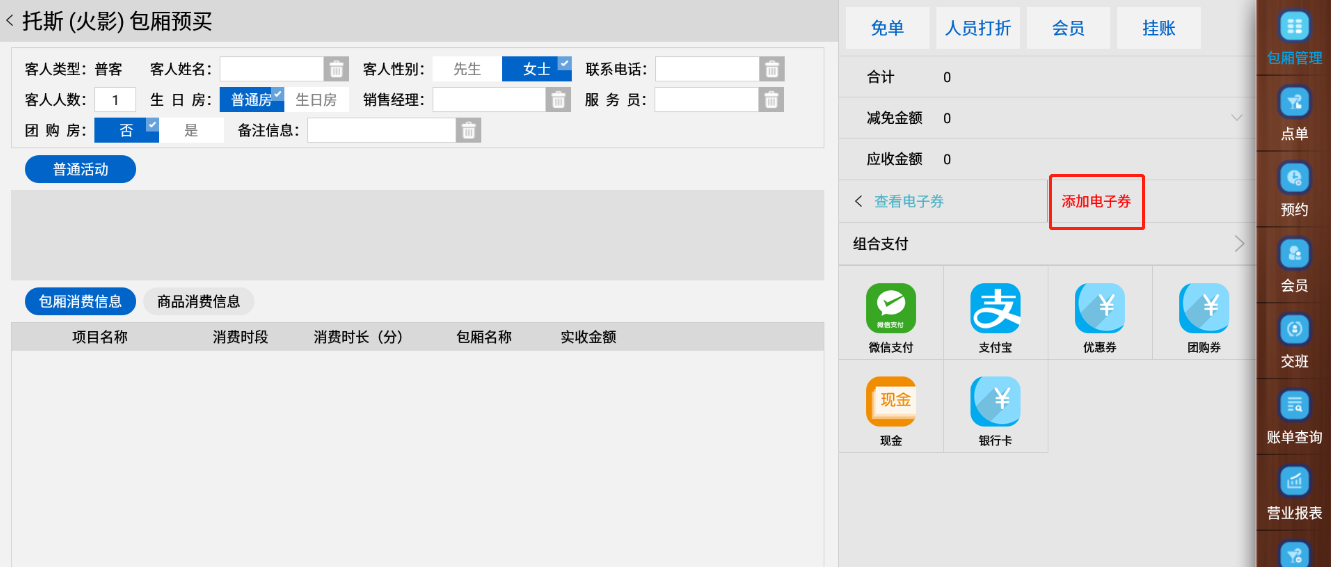This screenshot has height=567, width=1331.
Task: Select 普通房 room option
Action: pyautogui.click(x=252, y=100)
